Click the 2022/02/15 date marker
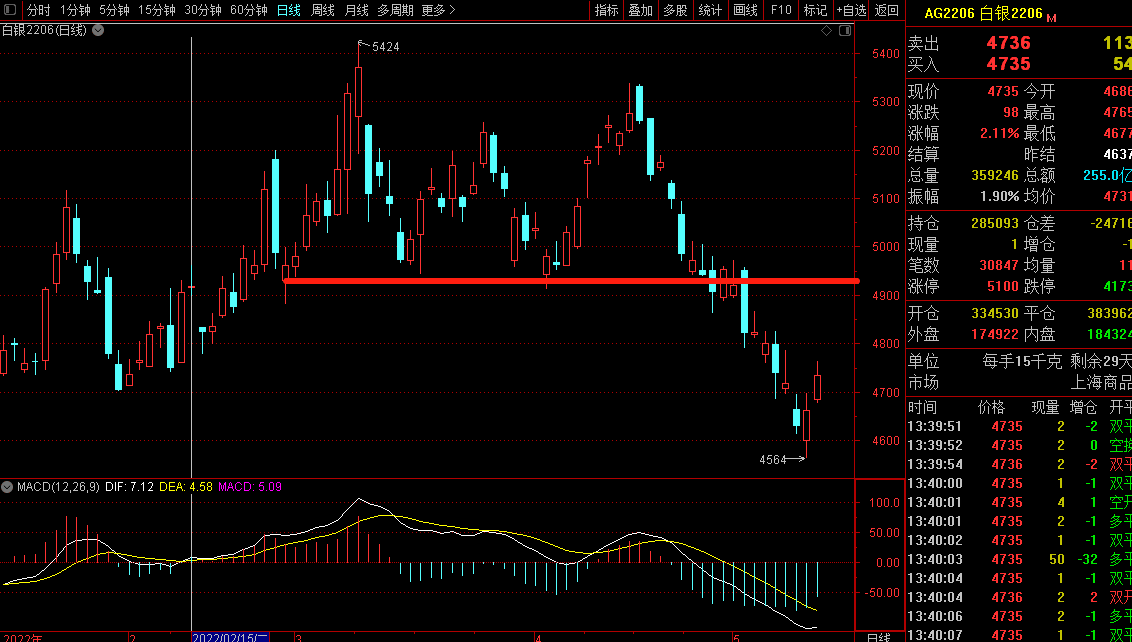The image size is (1132, 642). point(230,638)
